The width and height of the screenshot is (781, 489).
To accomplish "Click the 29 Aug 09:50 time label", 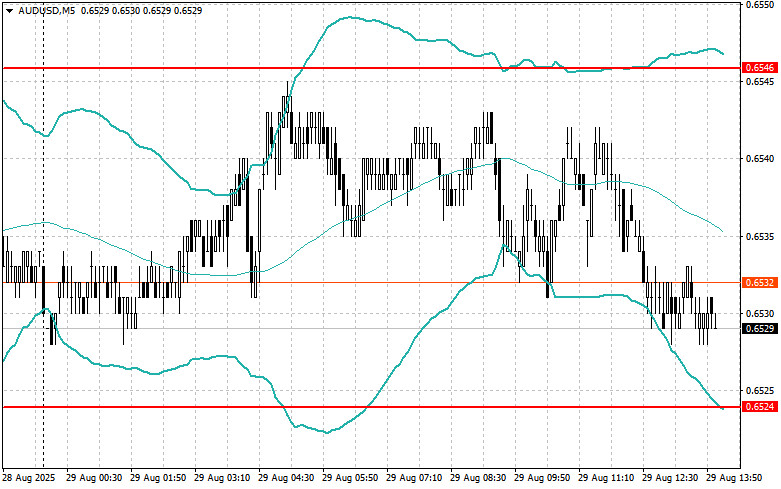I will click(x=542, y=478).
